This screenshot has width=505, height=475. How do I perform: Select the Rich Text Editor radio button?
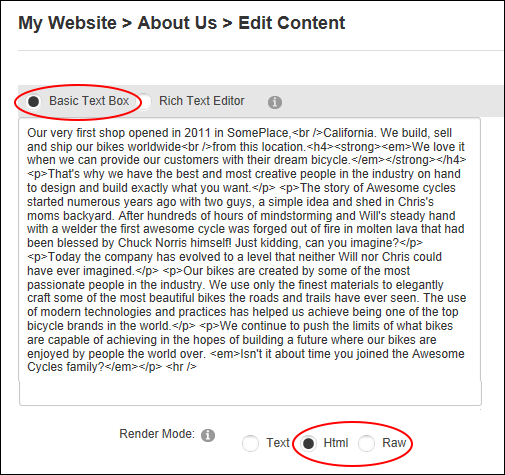[x=145, y=101]
